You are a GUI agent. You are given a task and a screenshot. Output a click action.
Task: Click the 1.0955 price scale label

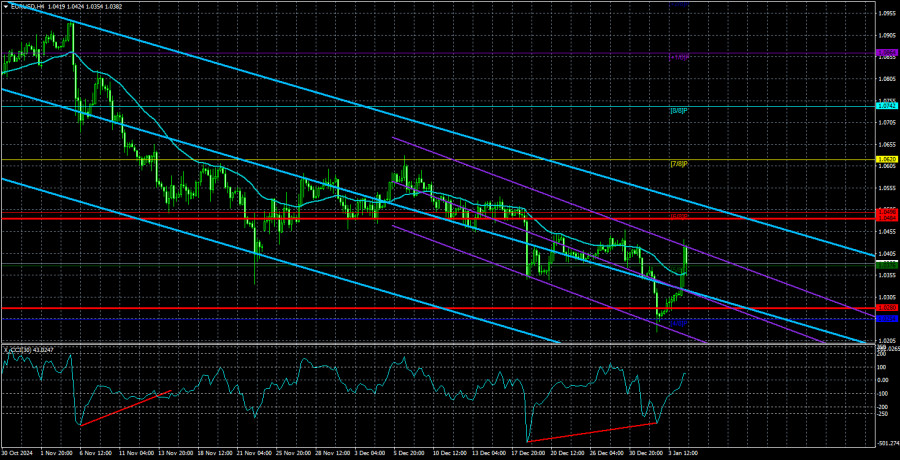click(x=886, y=13)
